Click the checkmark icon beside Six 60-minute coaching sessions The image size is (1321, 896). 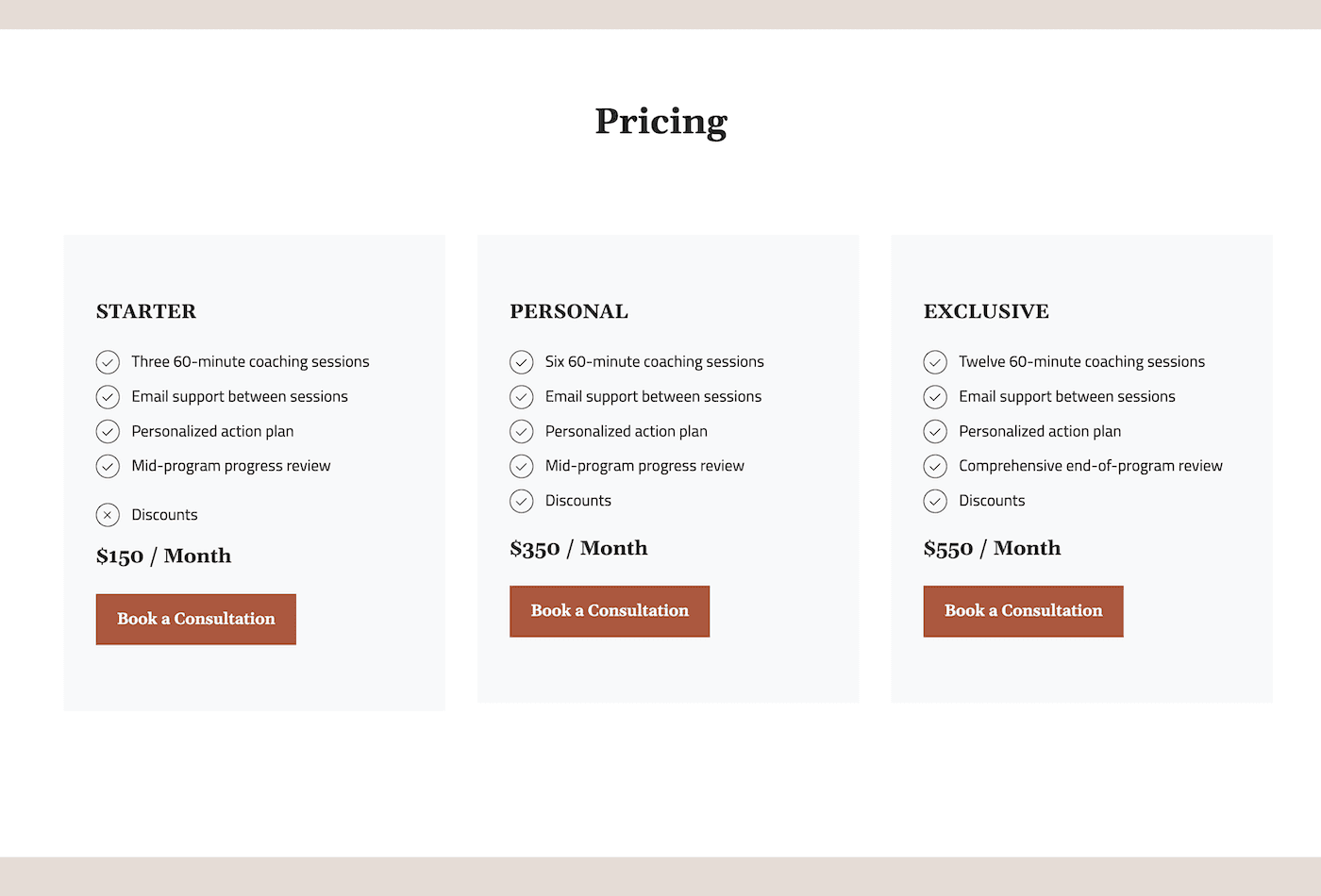(x=522, y=362)
